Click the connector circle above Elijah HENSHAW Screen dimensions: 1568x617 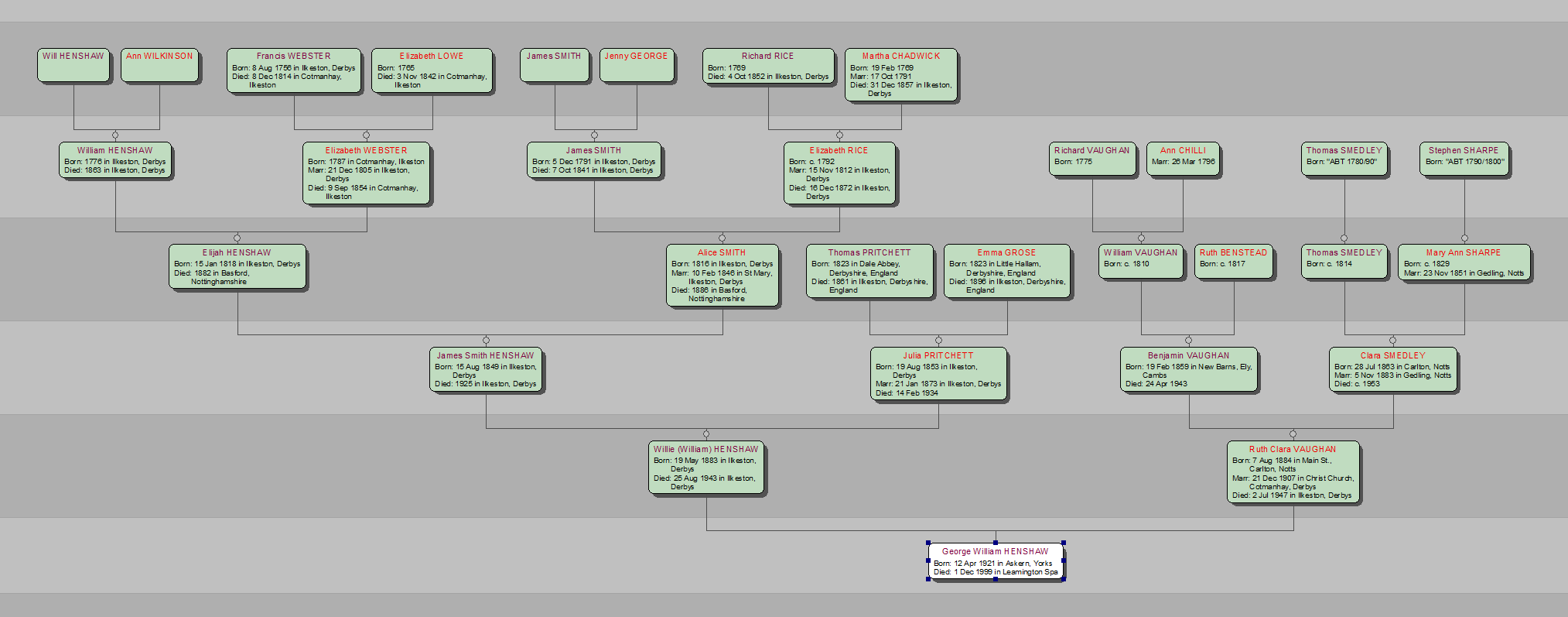(x=237, y=238)
